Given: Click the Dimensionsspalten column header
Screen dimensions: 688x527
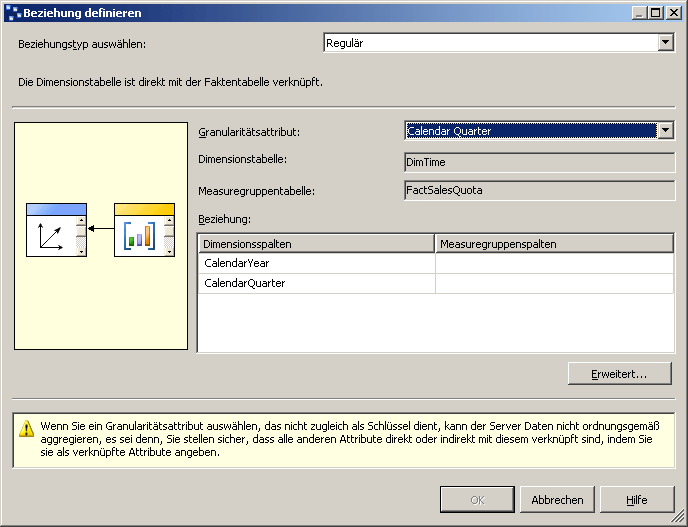Looking at the screenshot, I should click(x=316, y=244).
